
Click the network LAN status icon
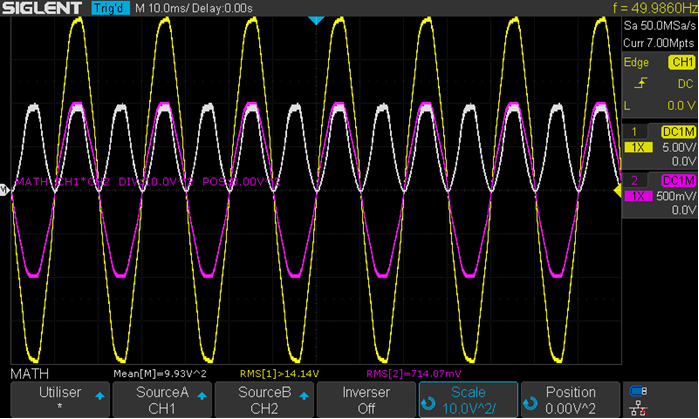point(638,408)
